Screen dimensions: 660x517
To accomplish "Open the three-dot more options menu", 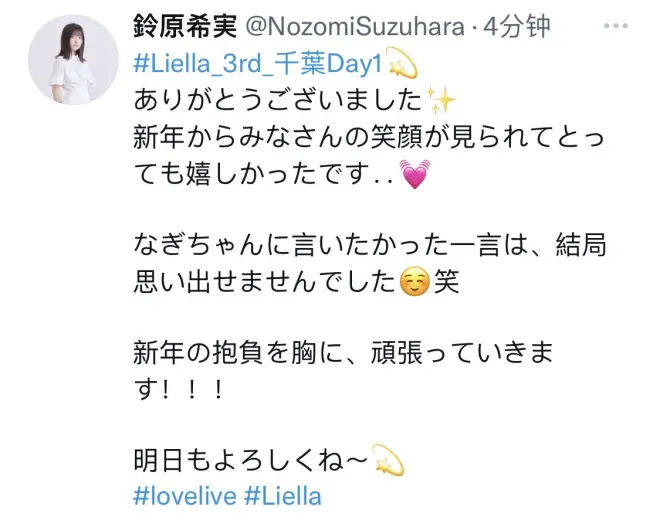I will (x=615, y=26).
